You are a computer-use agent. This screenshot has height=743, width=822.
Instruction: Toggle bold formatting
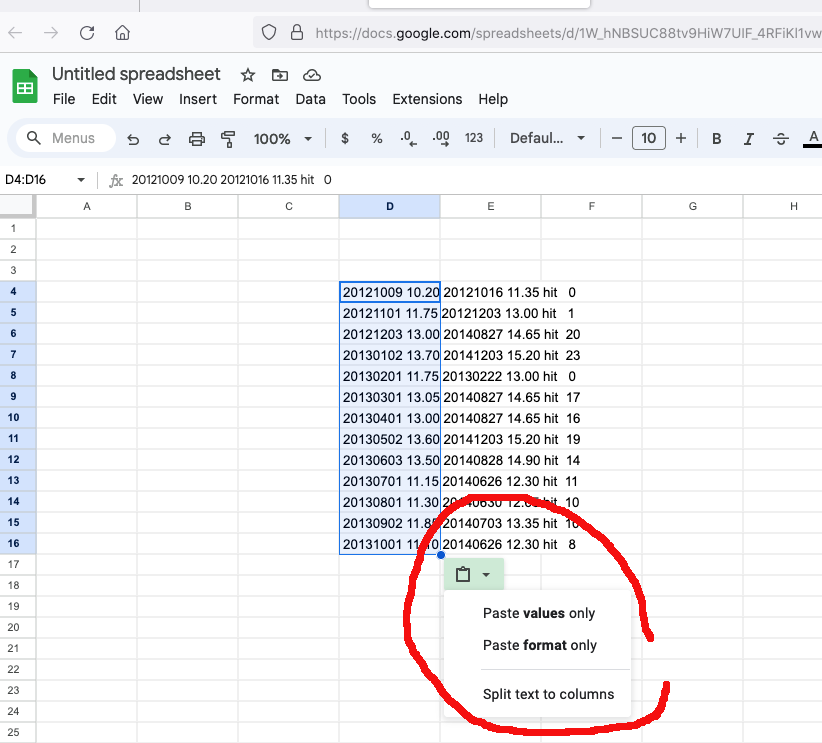tap(717, 139)
